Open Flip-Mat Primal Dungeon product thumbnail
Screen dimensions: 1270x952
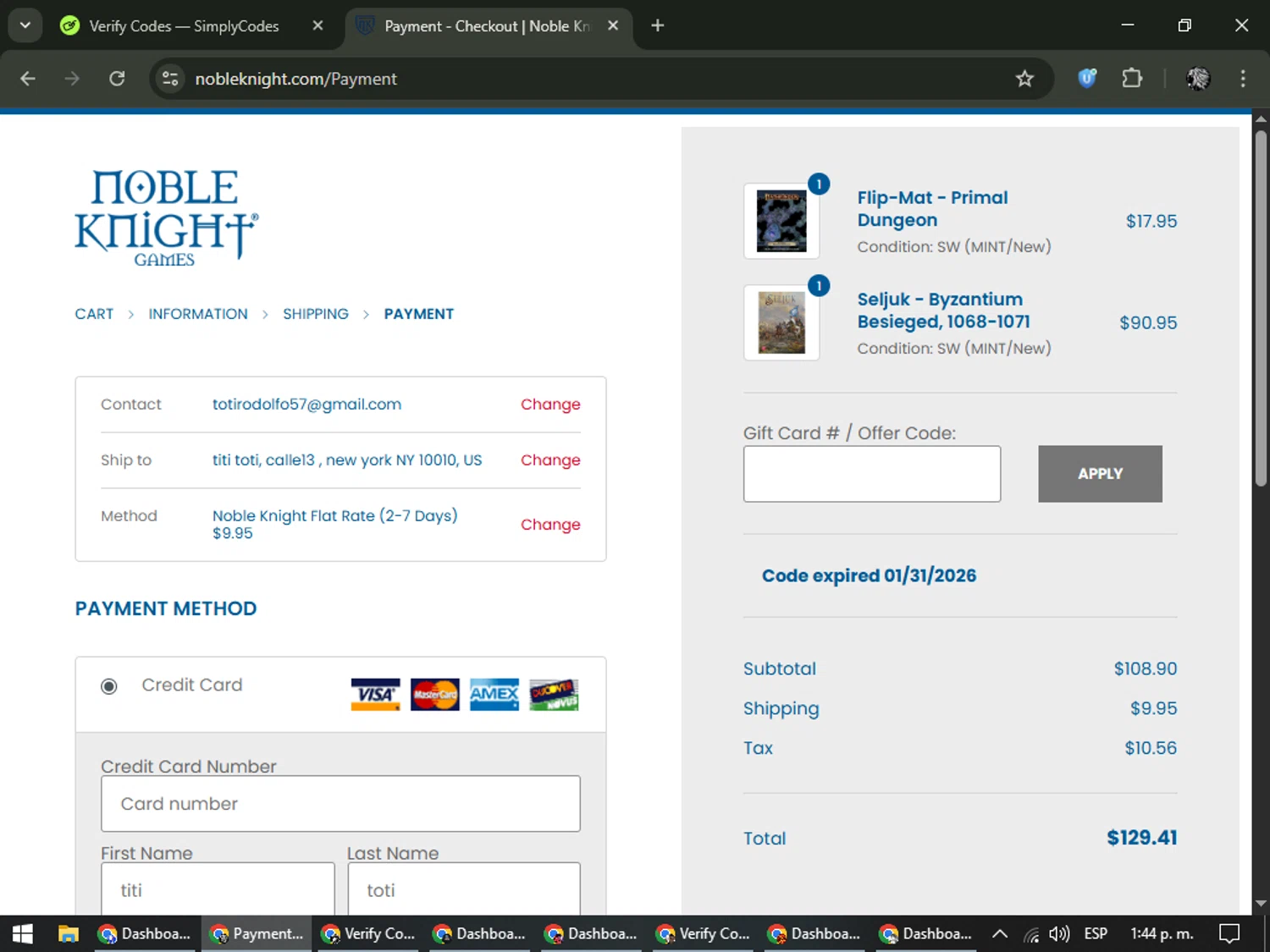(781, 221)
